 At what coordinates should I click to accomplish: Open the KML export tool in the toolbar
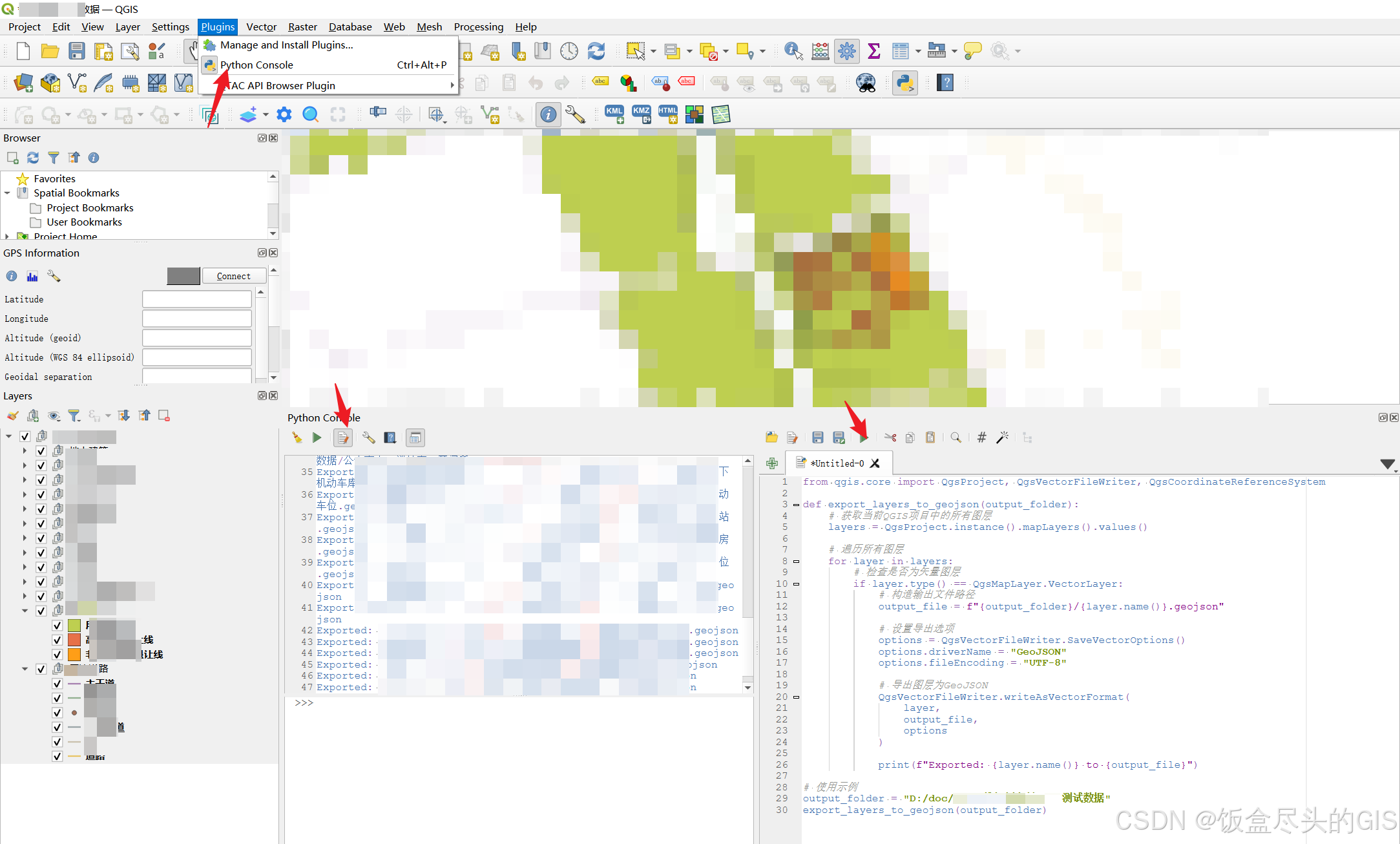[614, 114]
